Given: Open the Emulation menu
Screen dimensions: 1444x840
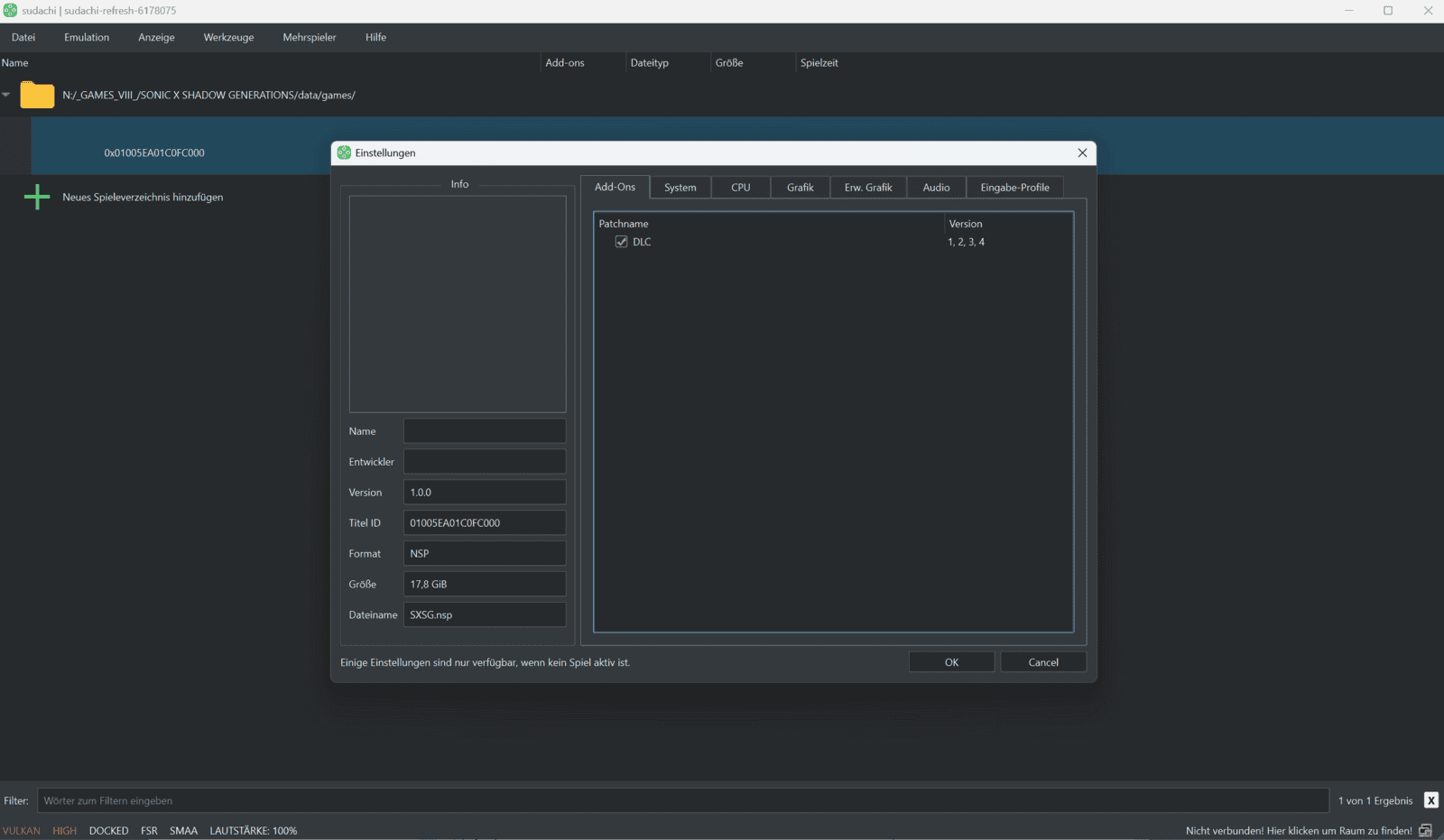Looking at the screenshot, I should point(87,37).
